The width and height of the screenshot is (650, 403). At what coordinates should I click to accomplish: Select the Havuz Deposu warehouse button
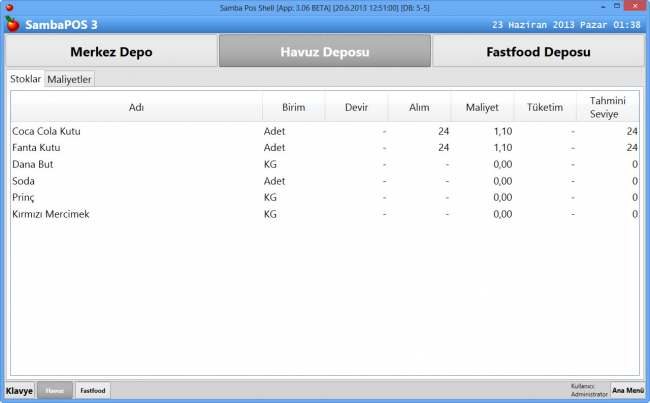[324, 52]
